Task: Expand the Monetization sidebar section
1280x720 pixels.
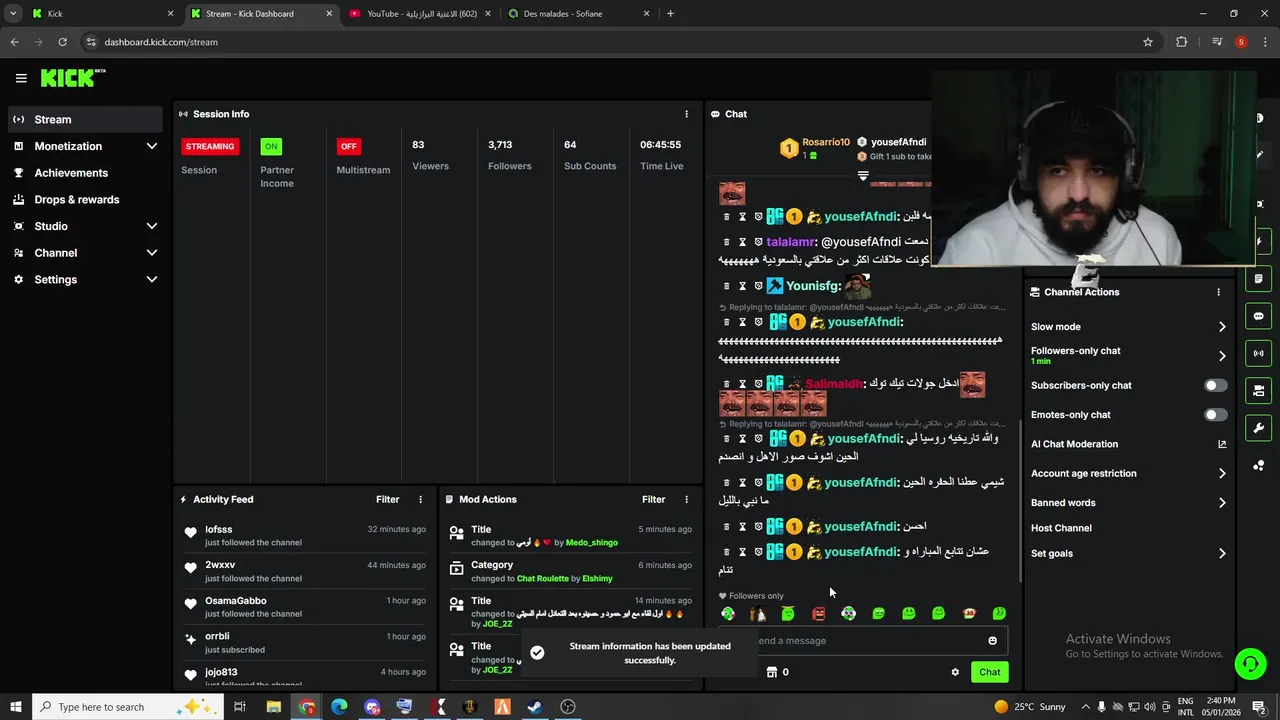Action: 85,146
